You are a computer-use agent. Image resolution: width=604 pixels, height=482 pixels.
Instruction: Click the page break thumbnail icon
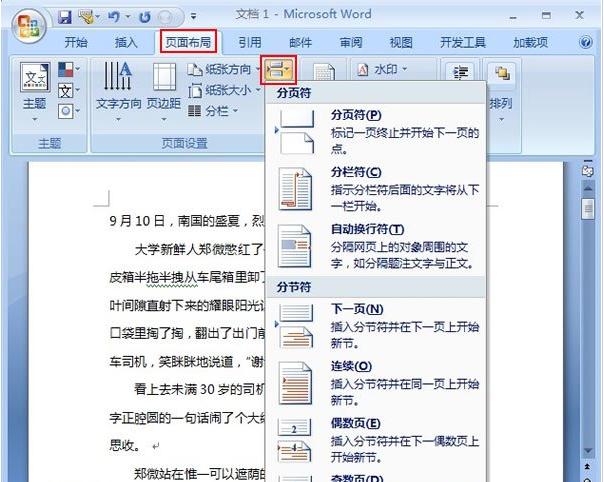tap(296, 132)
